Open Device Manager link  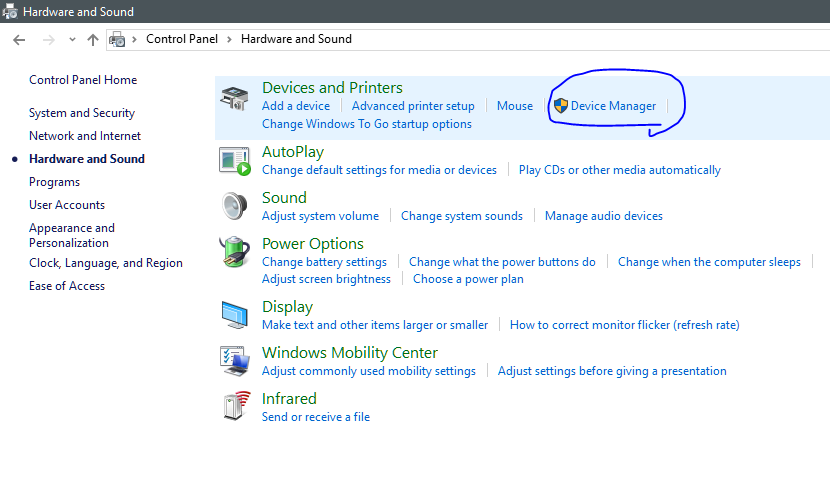click(613, 106)
